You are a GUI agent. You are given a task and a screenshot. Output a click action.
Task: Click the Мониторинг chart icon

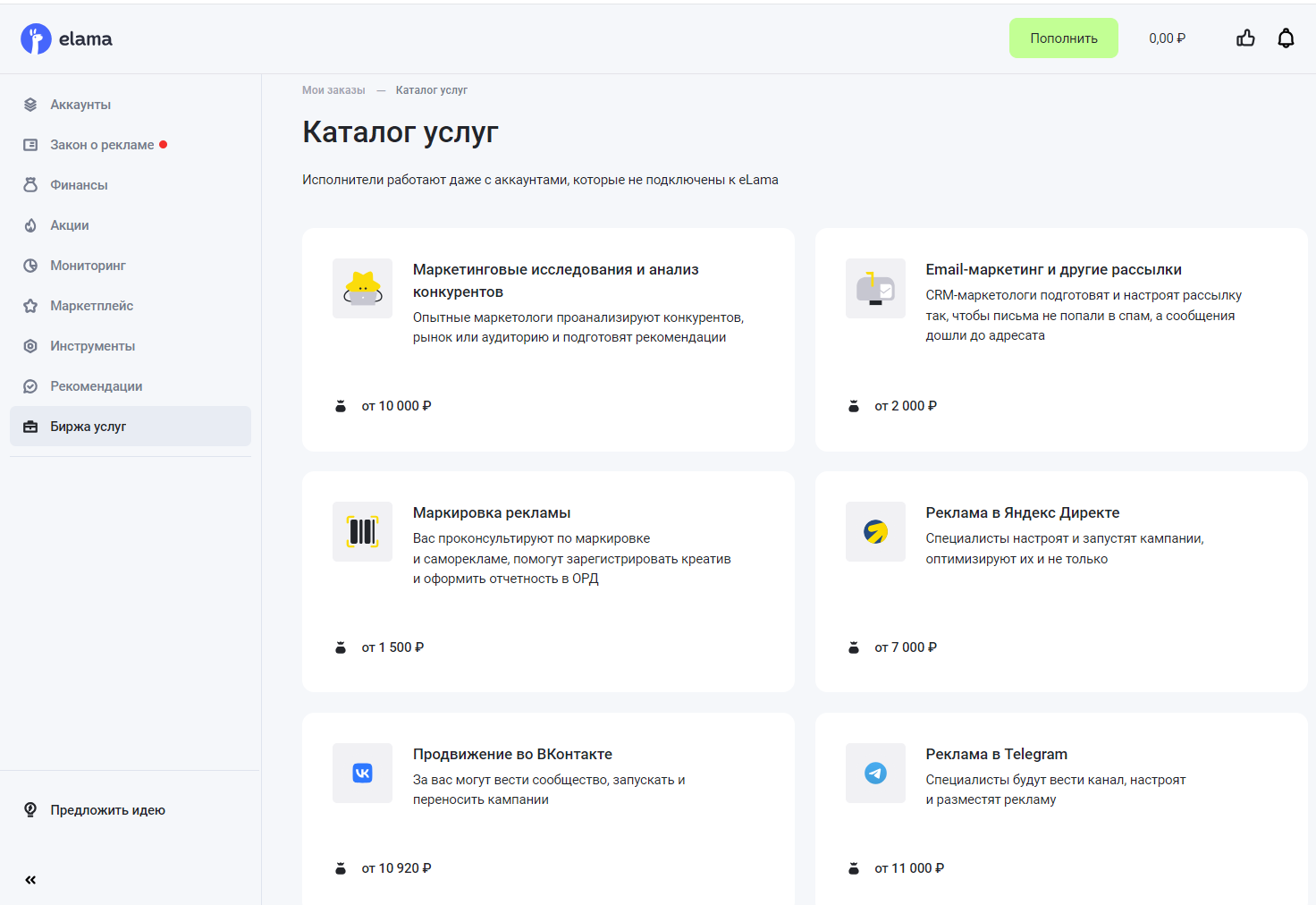click(30, 266)
